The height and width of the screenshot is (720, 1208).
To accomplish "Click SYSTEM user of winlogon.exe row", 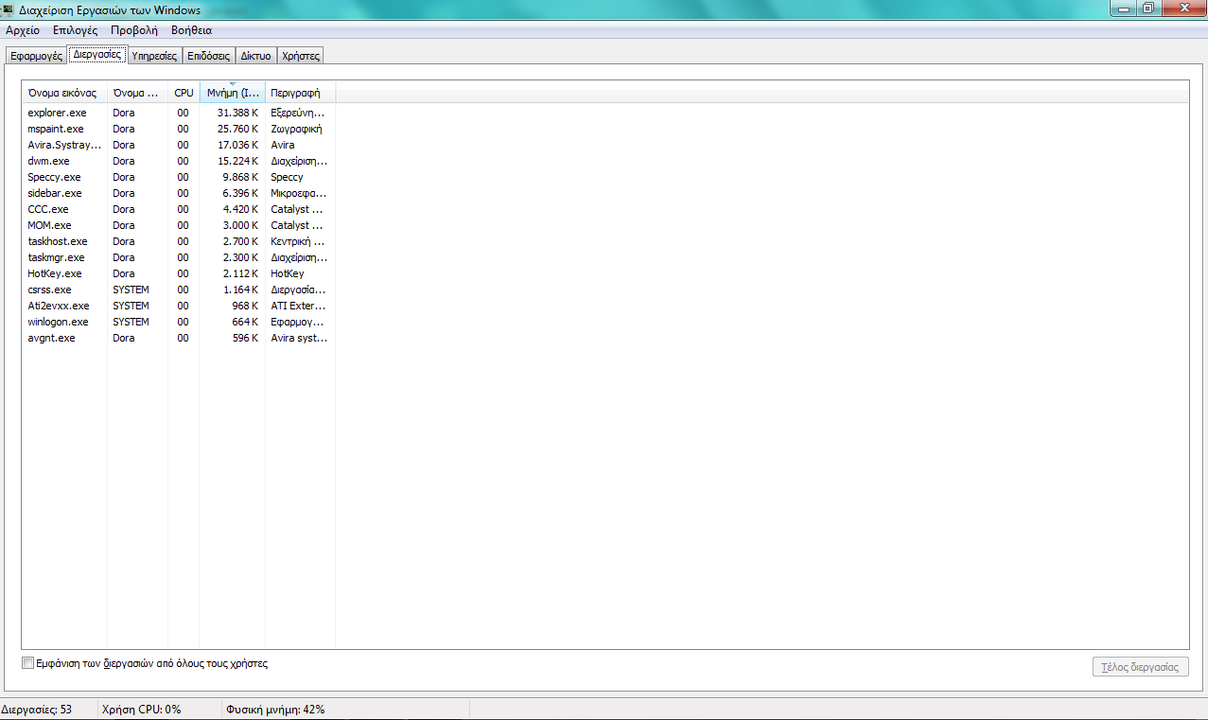I will tap(131, 321).
